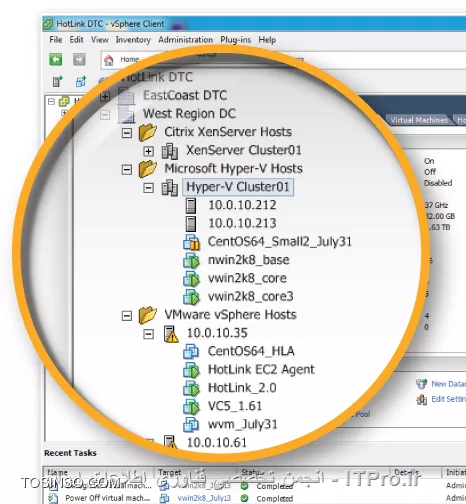Image resolution: width=466 pixels, height=504 pixels.
Task: Select host 10.0.10.35
Action: point(217,333)
